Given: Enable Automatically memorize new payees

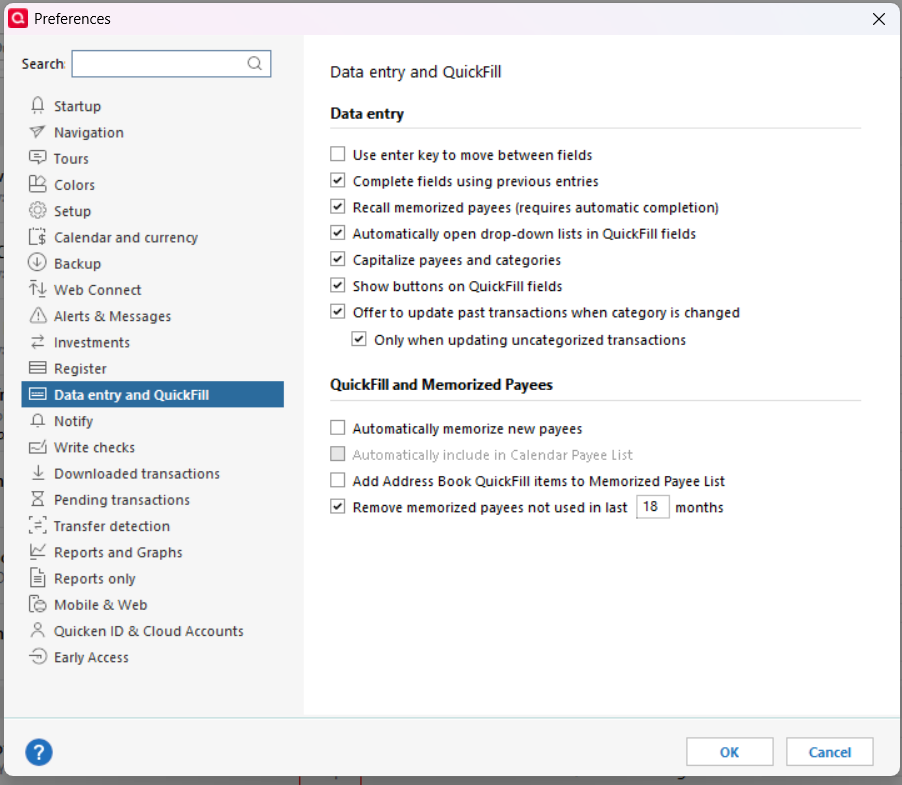Looking at the screenshot, I should coord(338,428).
